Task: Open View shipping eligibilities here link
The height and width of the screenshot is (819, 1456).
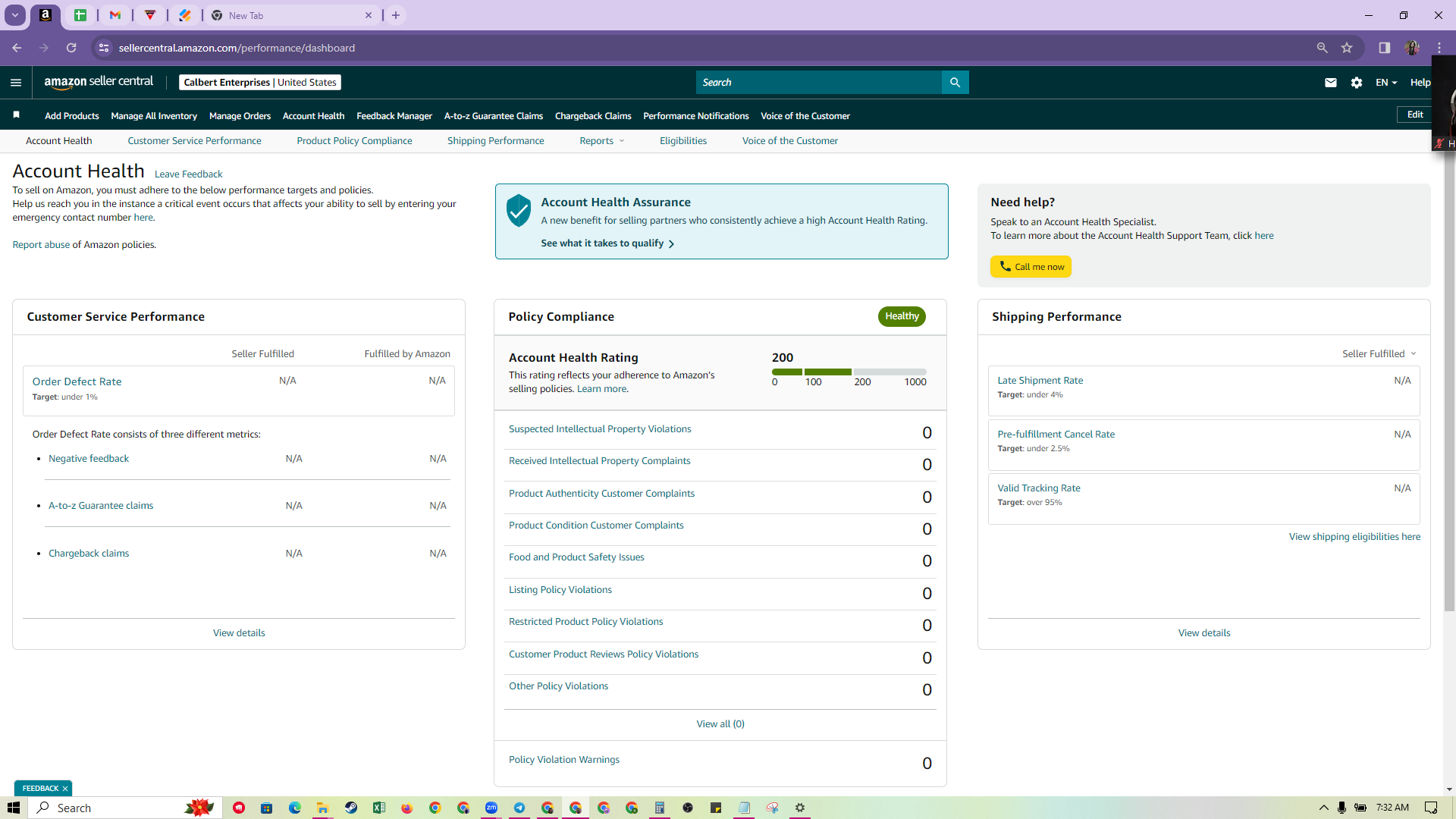Action: pyautogui.click(x=1354, y=537)
